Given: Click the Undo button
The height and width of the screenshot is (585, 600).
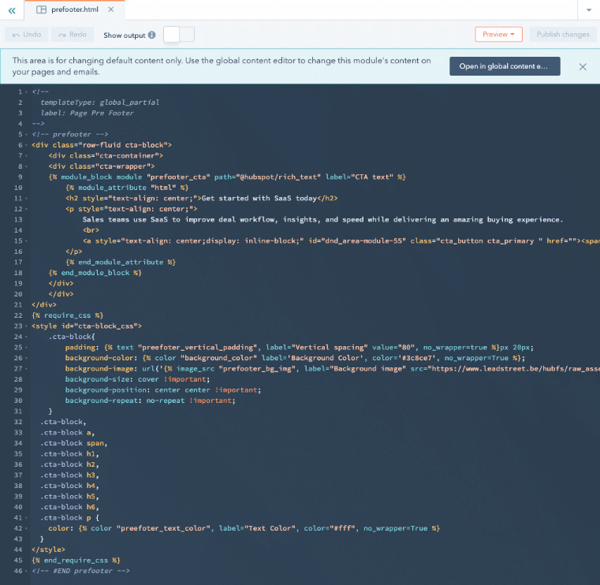Looking at the screenshot, I should tap(26, 34).
